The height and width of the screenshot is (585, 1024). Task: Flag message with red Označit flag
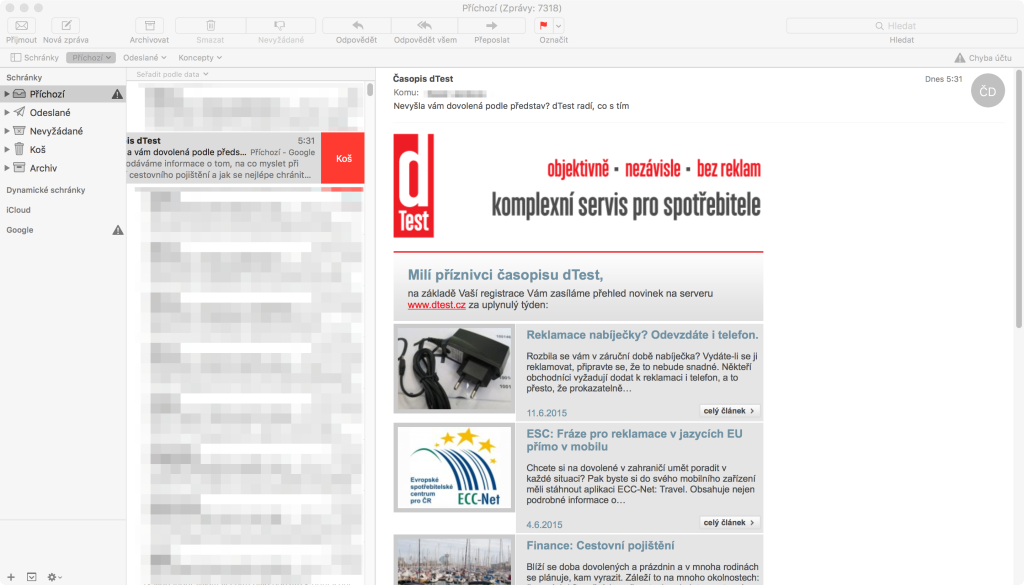click(543, 25)
